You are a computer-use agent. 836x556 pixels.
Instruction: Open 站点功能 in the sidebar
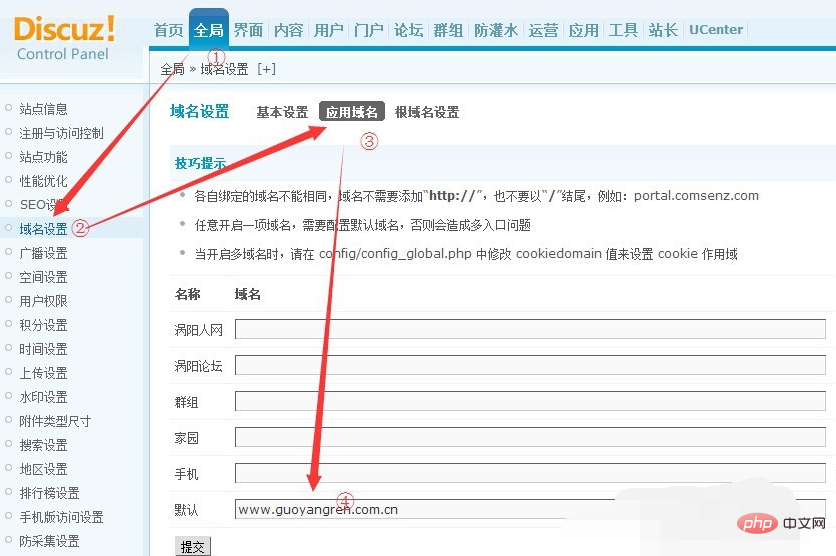pyautogui.click(x=43, y=157)
